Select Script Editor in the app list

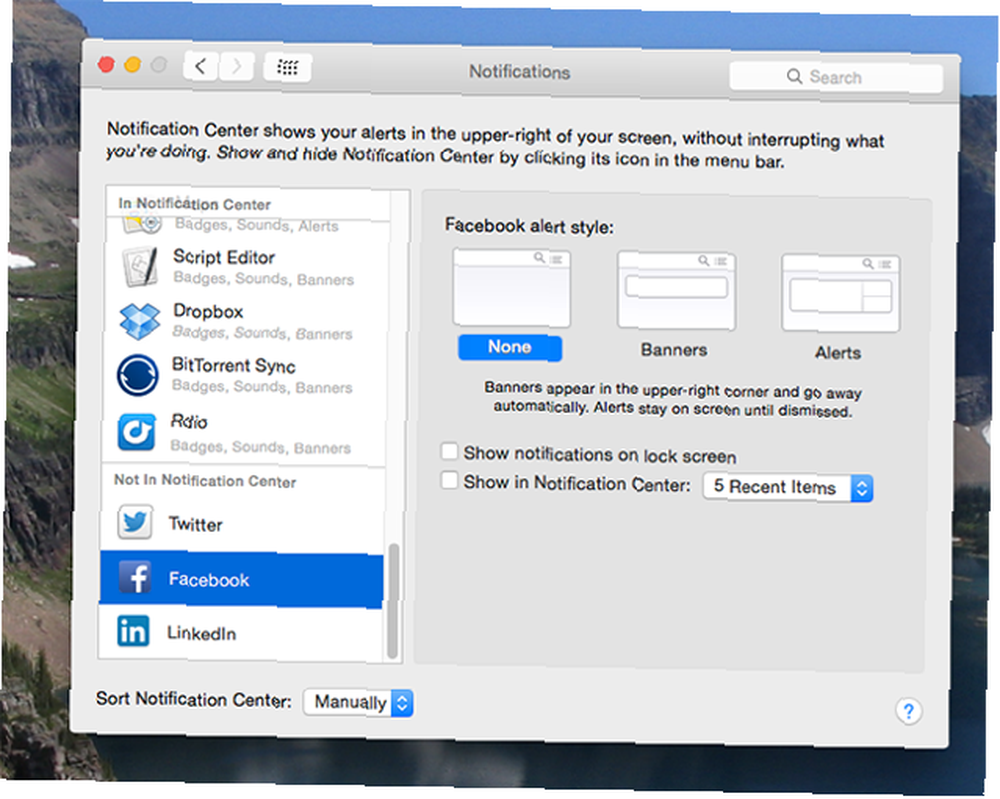[246, 268]
